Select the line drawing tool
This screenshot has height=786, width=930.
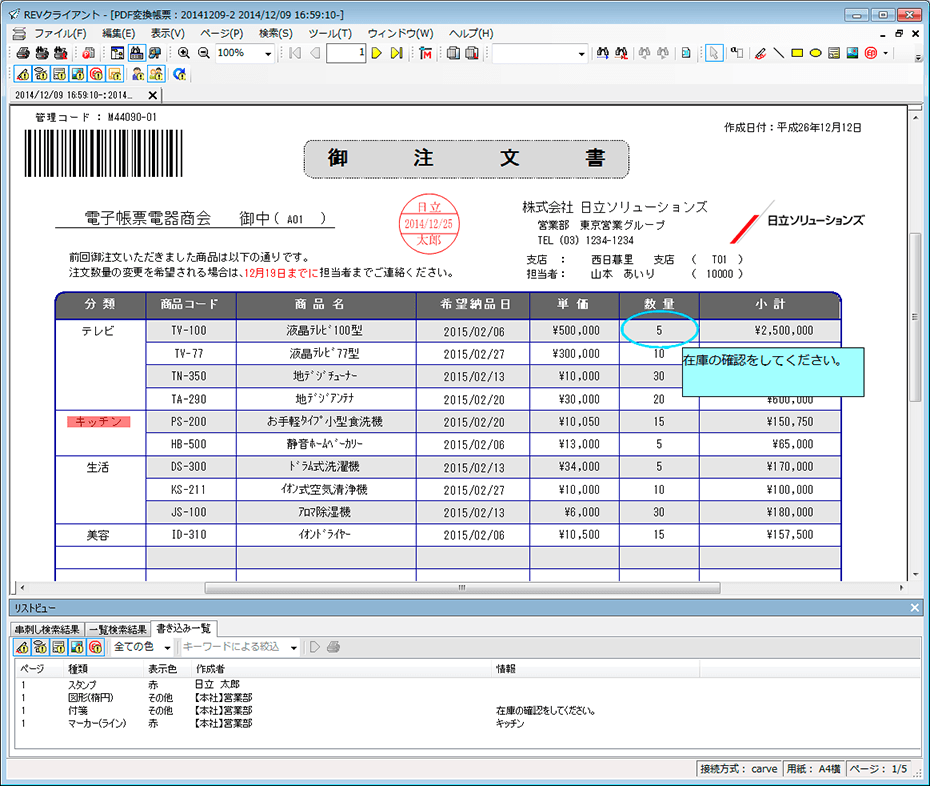click(x=779, y=53)
